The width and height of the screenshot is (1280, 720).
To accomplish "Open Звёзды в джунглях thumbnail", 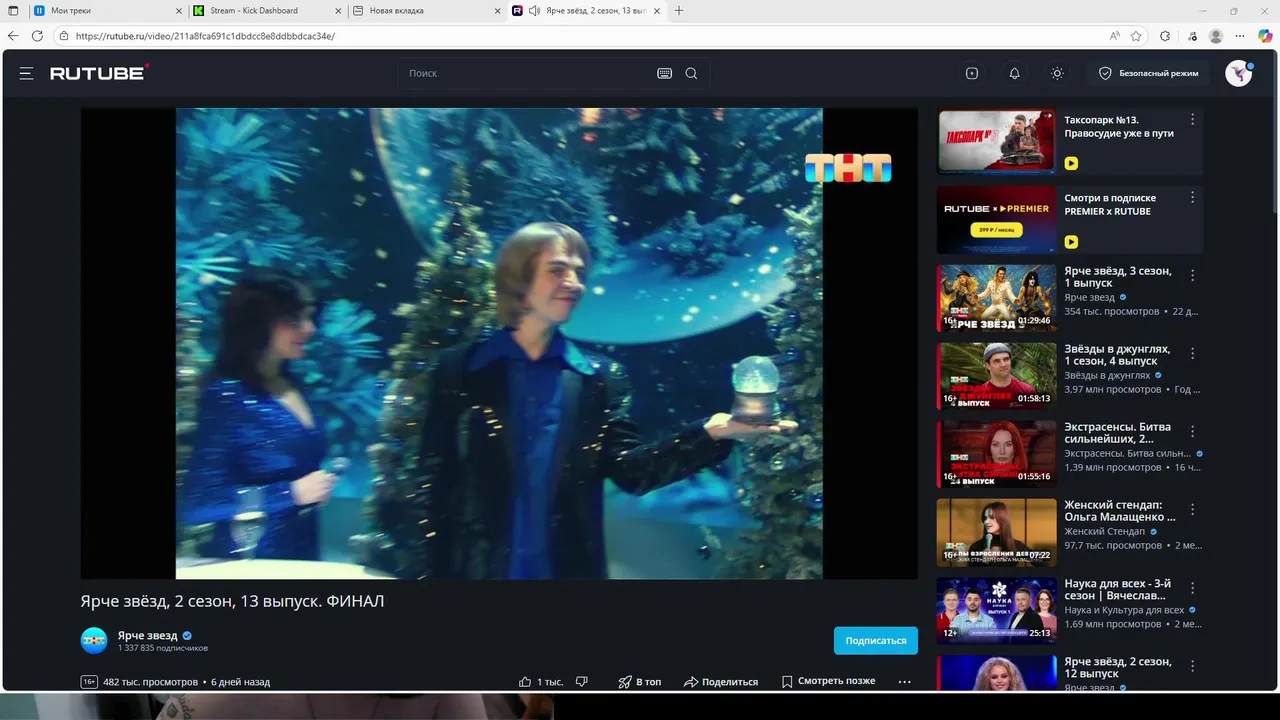I will (x=996, y=376).
